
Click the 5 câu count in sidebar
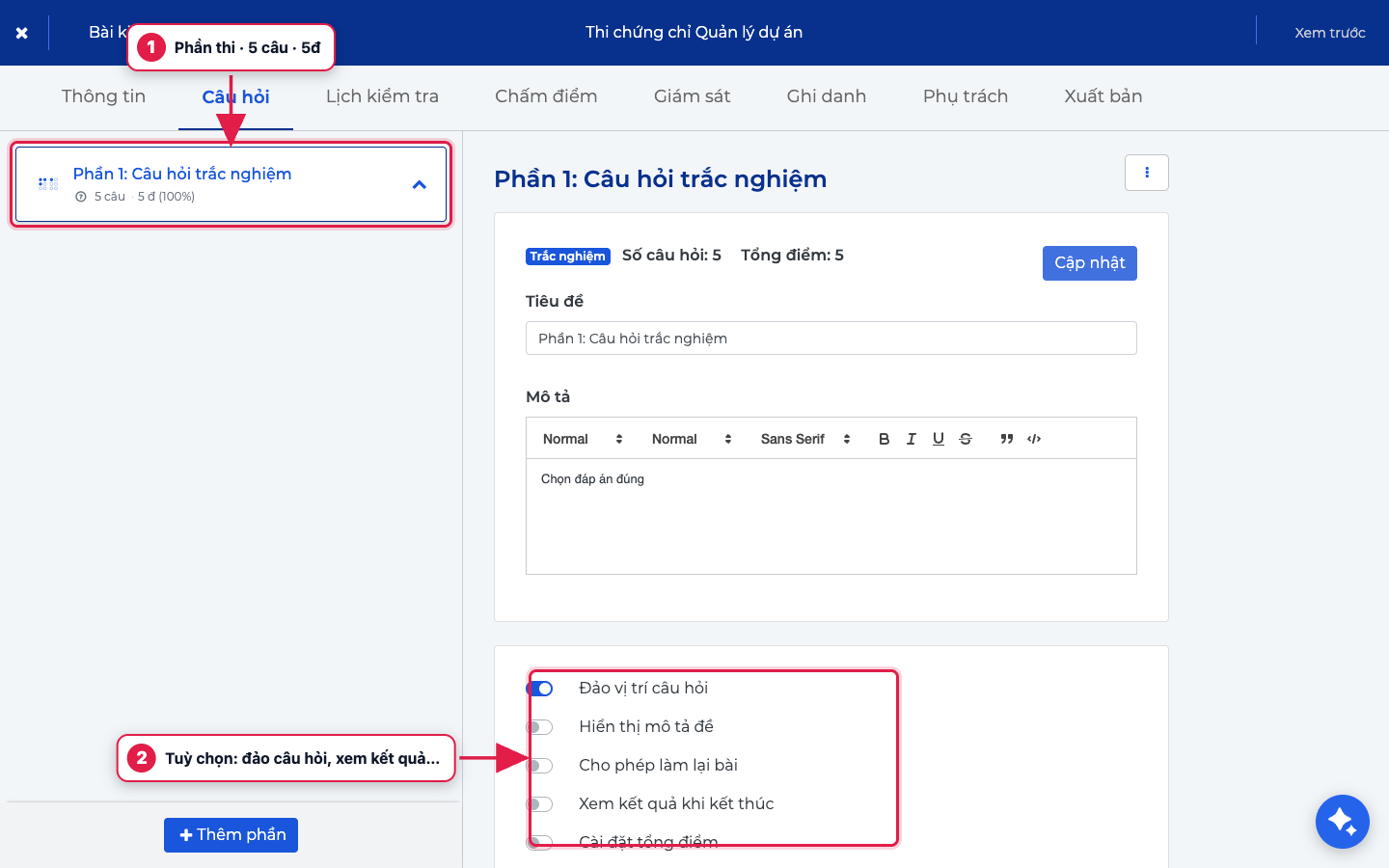[x=110, y=197]
